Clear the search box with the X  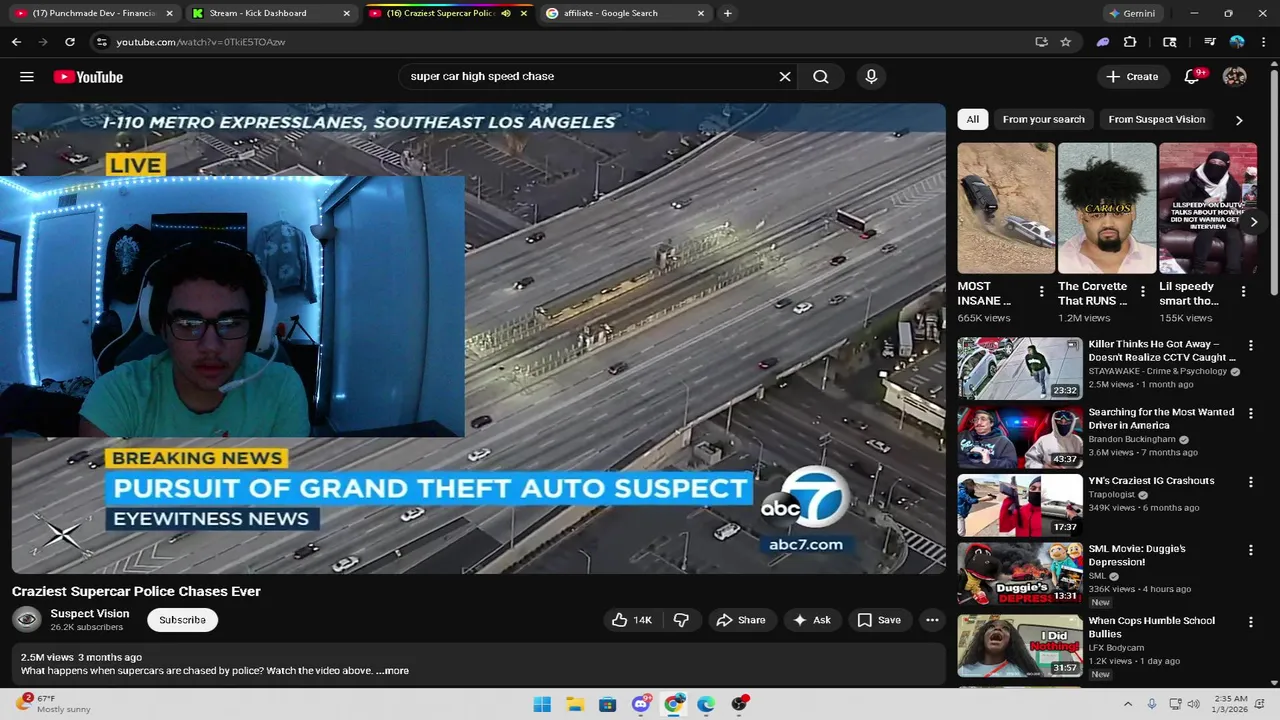click(x=785, y=76)
